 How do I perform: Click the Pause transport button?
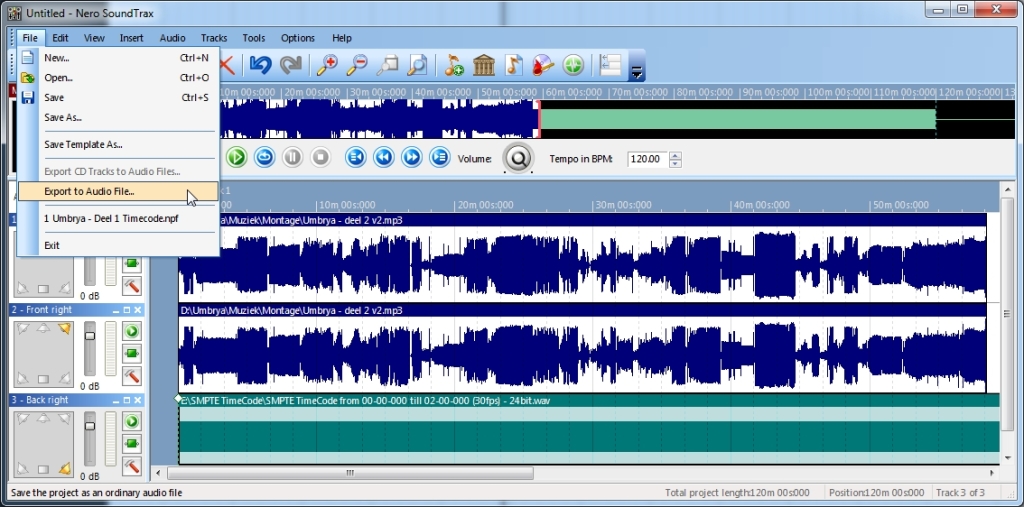(292, 157)
